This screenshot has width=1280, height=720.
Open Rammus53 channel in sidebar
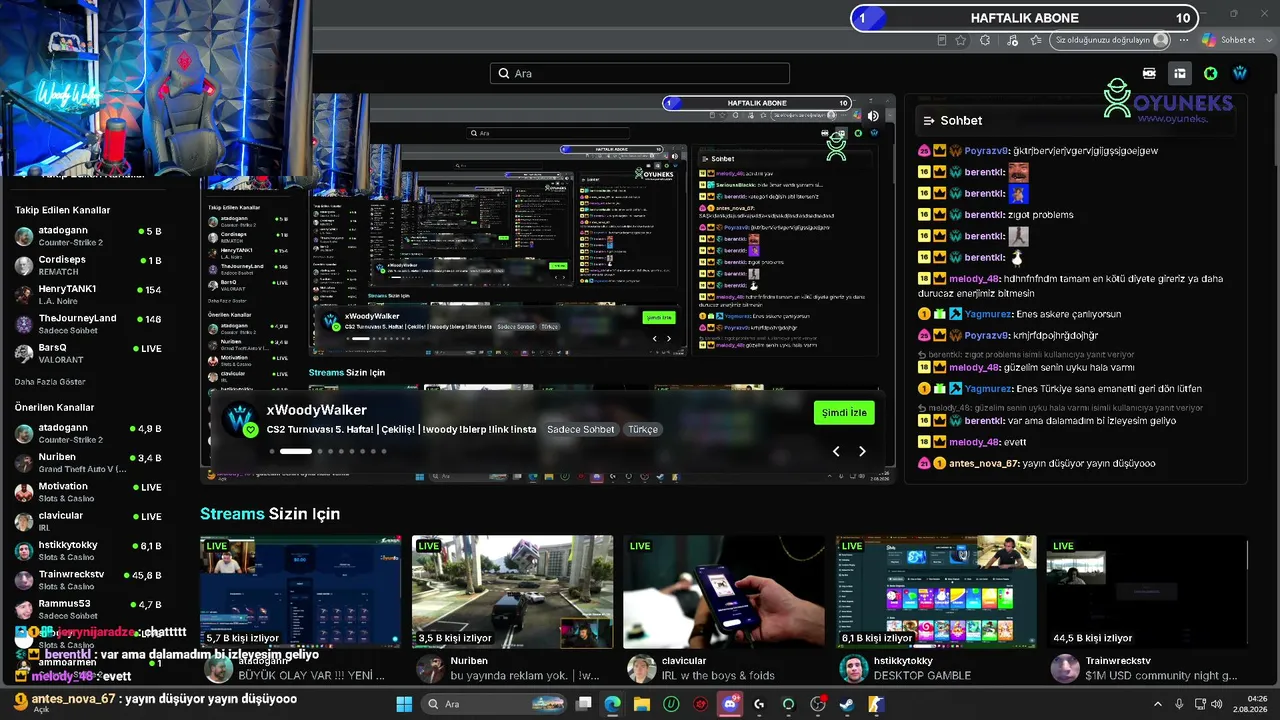coord(88,608)
